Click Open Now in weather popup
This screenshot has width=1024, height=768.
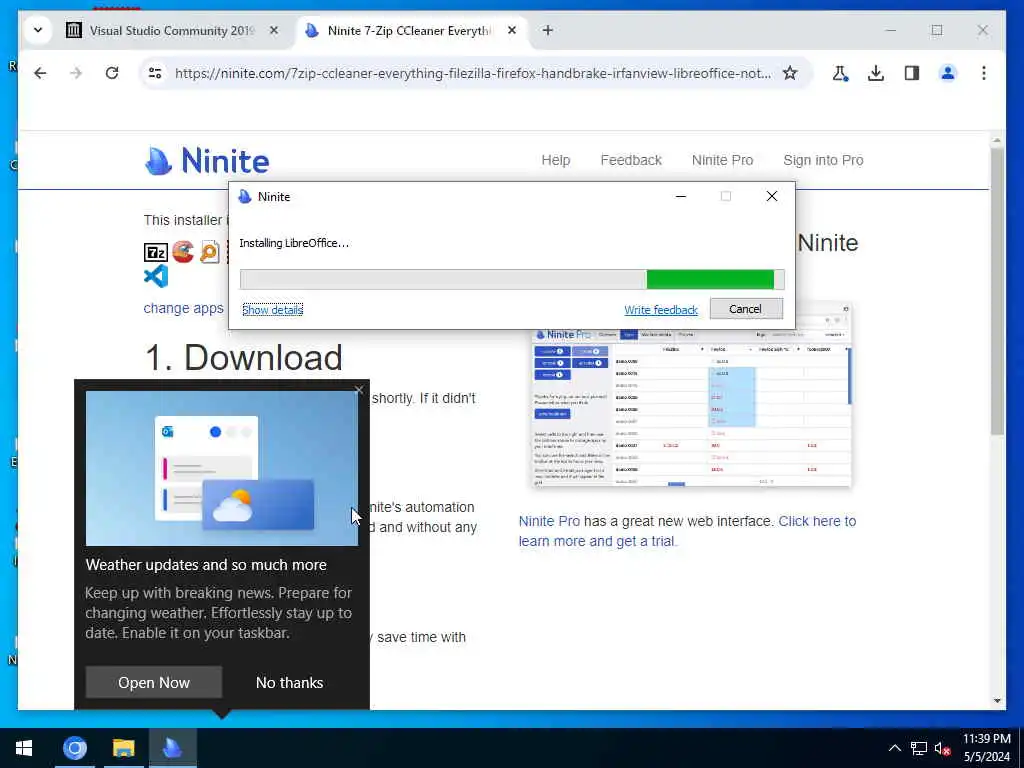(x=153, y=682)
